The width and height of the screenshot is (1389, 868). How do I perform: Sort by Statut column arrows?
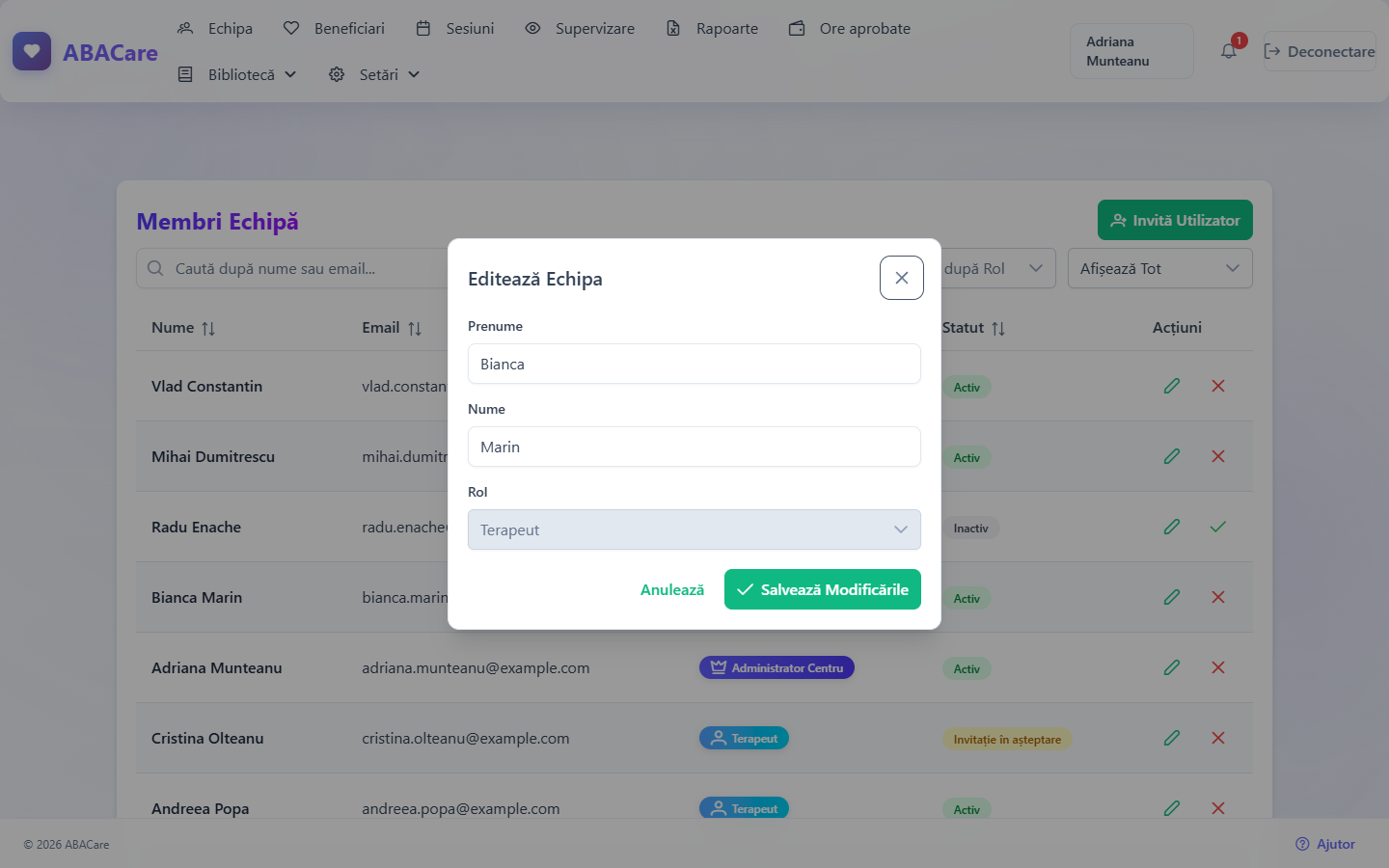tap(998, 329)
